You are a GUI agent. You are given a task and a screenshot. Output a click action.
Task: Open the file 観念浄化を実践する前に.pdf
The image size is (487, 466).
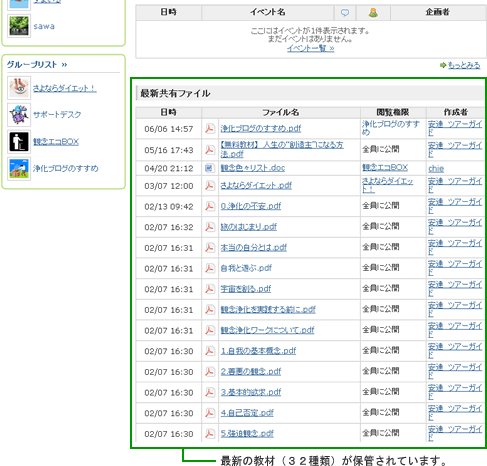268,309
